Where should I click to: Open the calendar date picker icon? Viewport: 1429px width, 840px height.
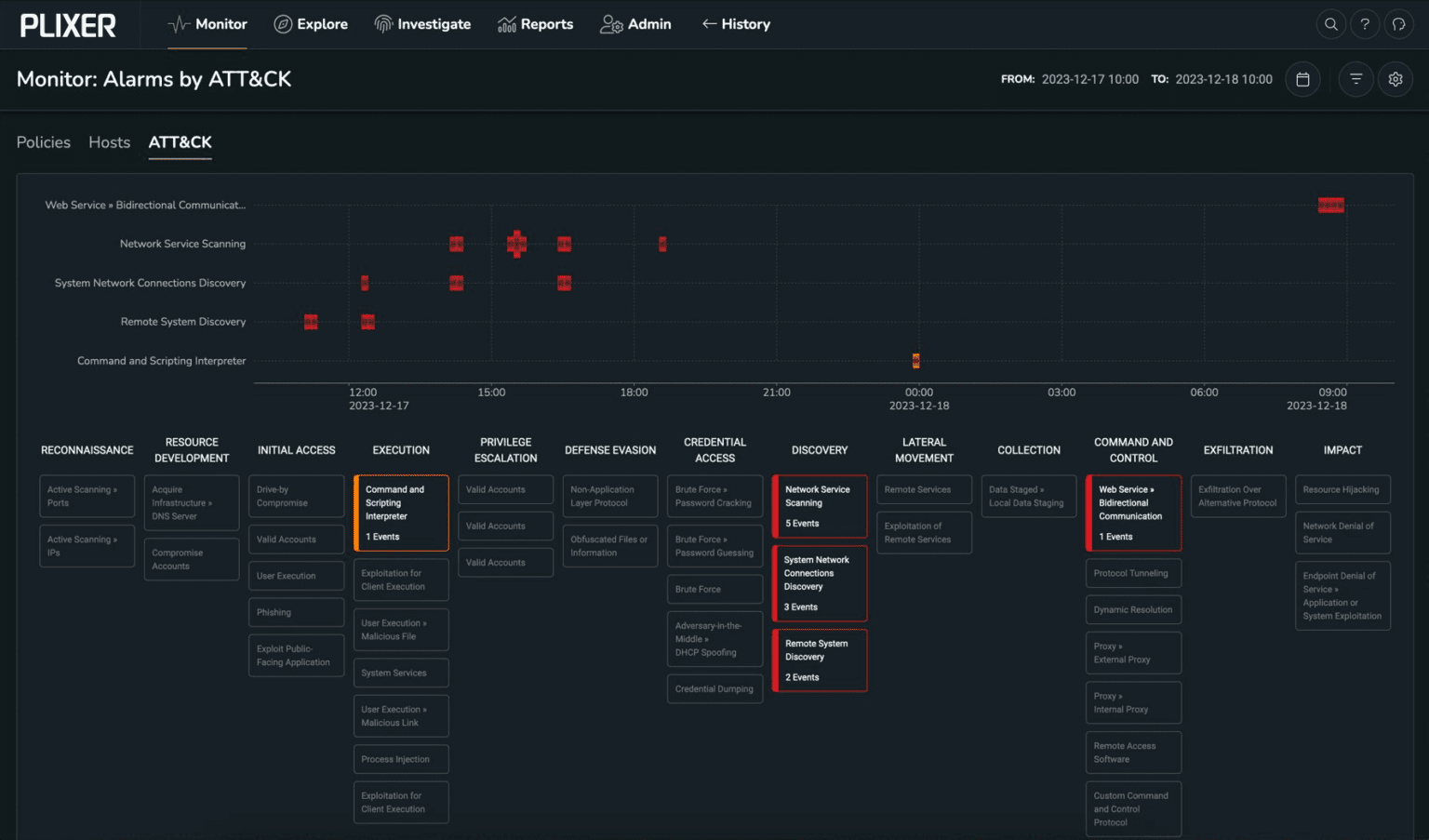tap(1302, 79)
